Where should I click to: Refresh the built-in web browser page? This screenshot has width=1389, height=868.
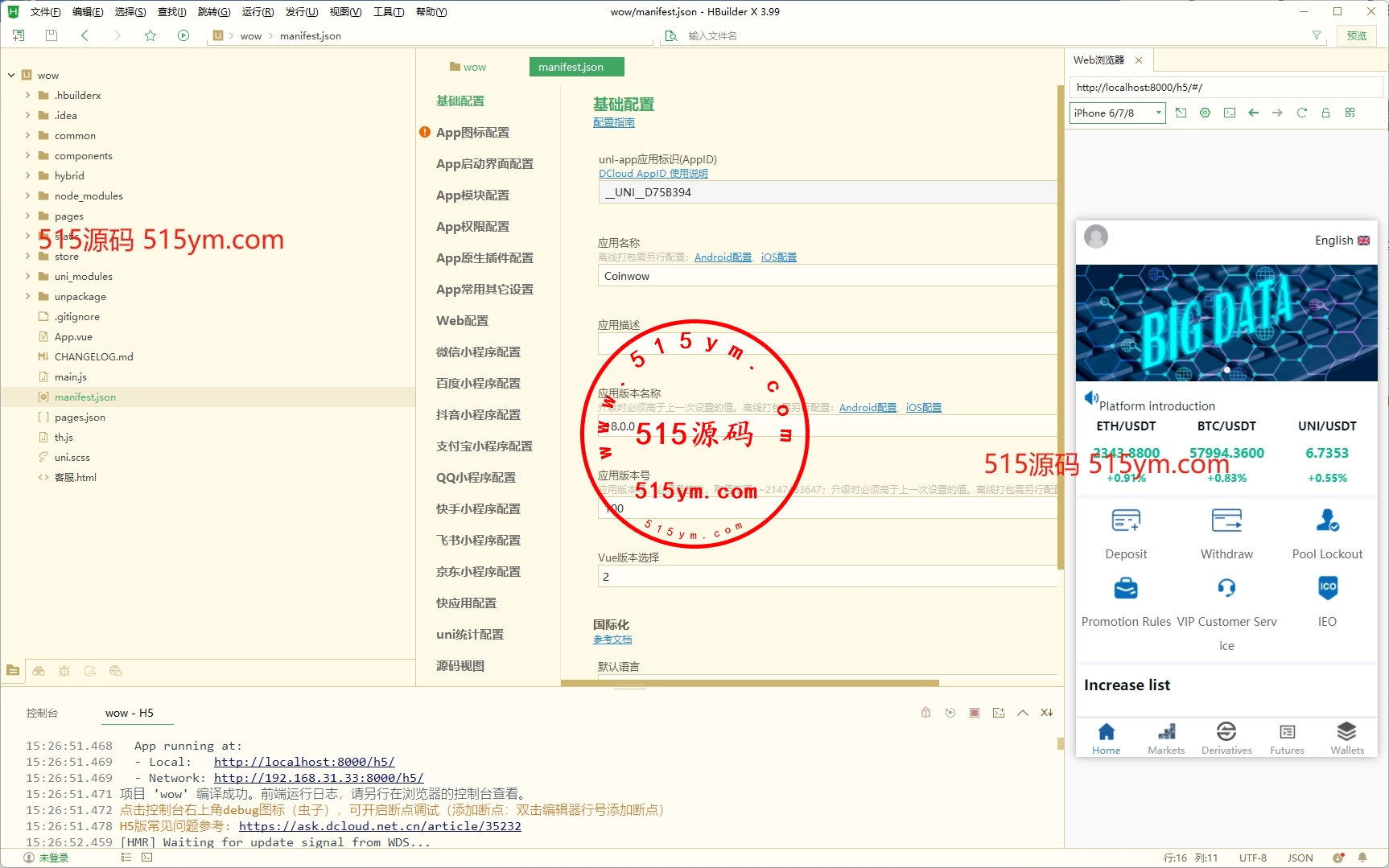coord(1301,113)
